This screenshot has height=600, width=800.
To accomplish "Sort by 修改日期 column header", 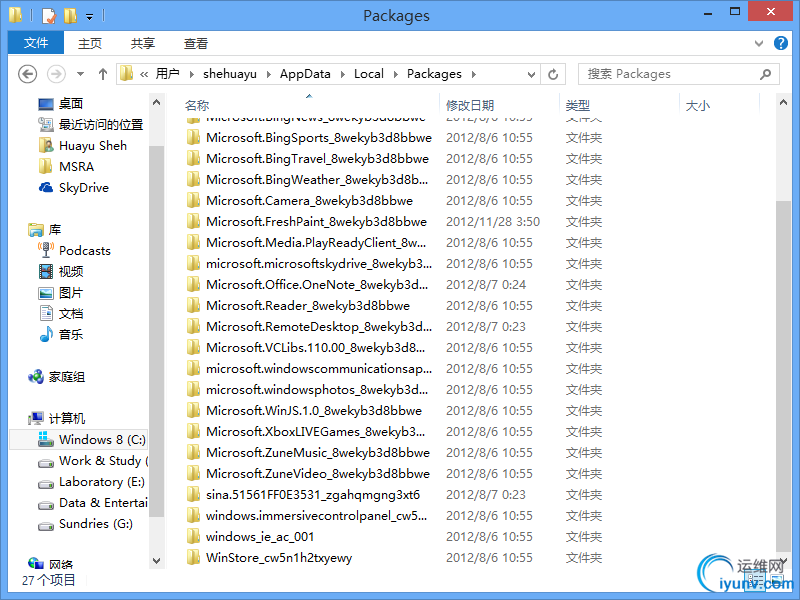I will (470, 106).
